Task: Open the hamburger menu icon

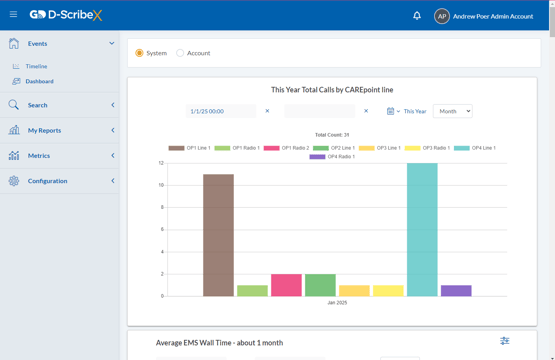Action: 13,14
